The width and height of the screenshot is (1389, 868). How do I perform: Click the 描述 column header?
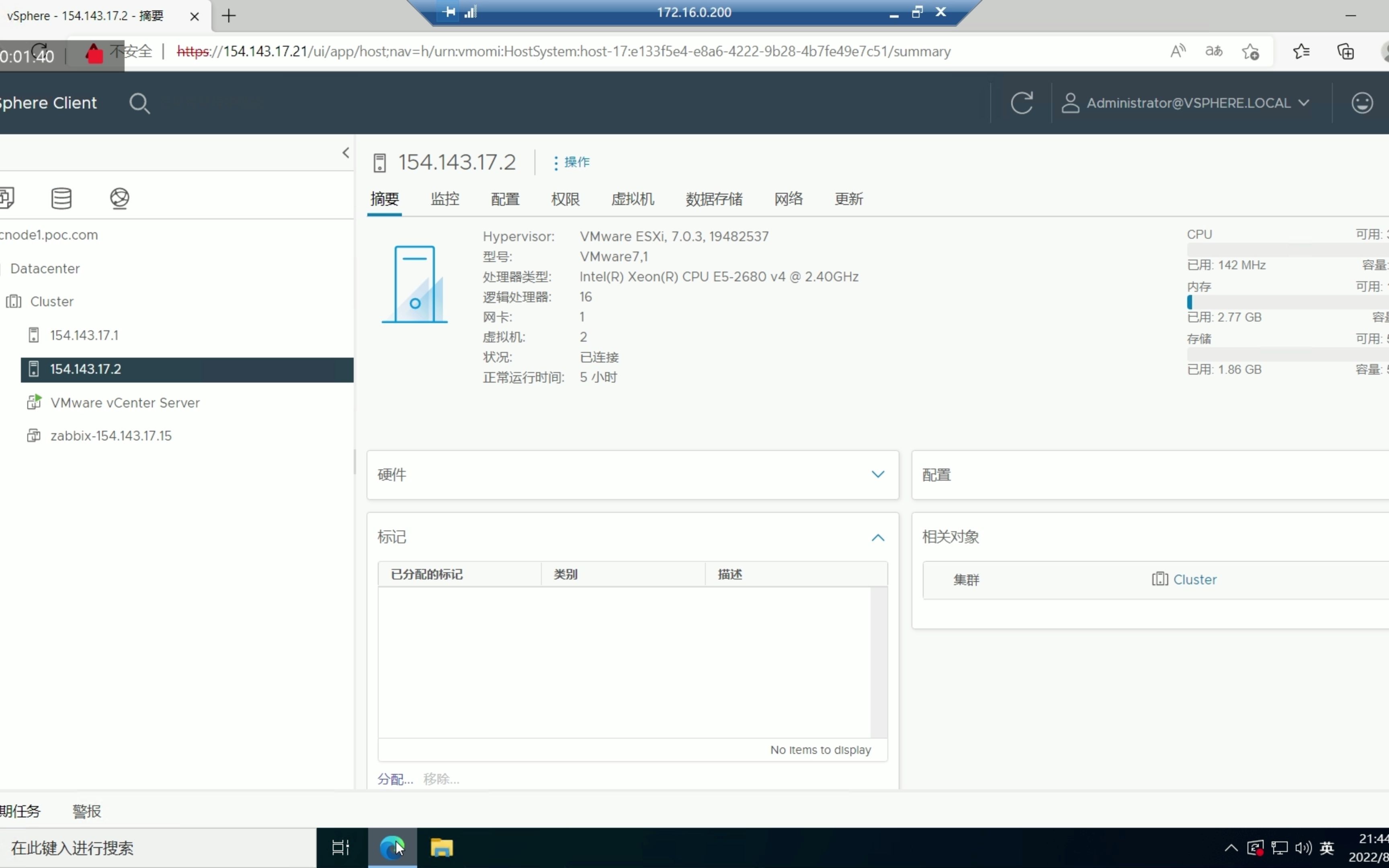[x=796, y=575]
